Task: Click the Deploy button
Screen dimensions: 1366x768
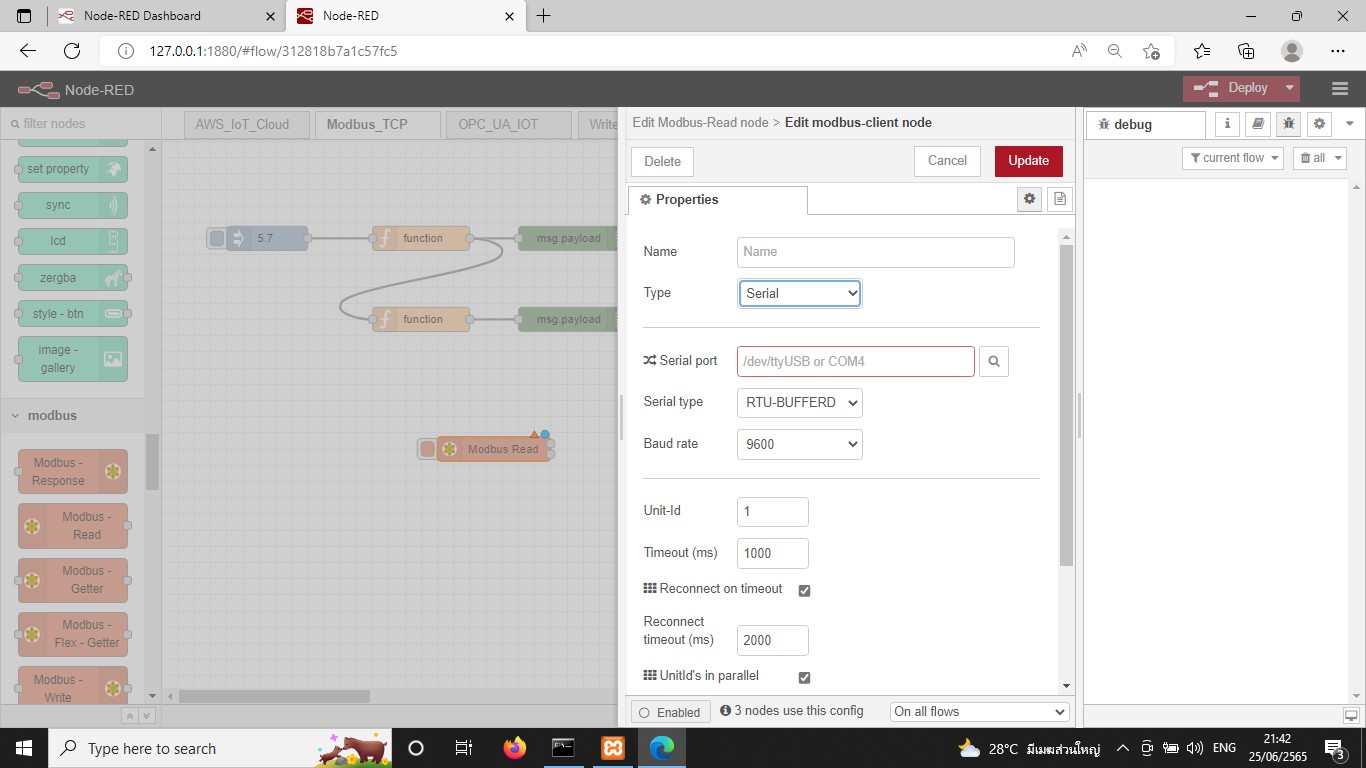Action: pyautogui.click(x=1233, y=88)
